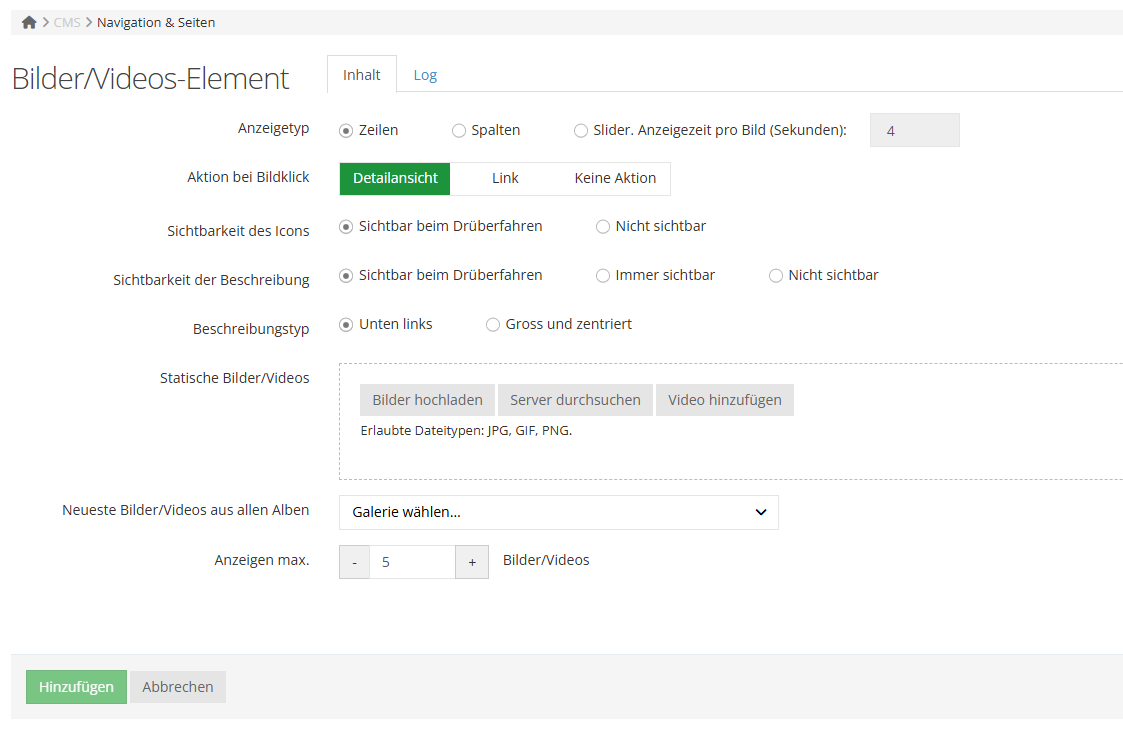
Task: Select the Inhalt tab
Action: (x=362, y=75)
